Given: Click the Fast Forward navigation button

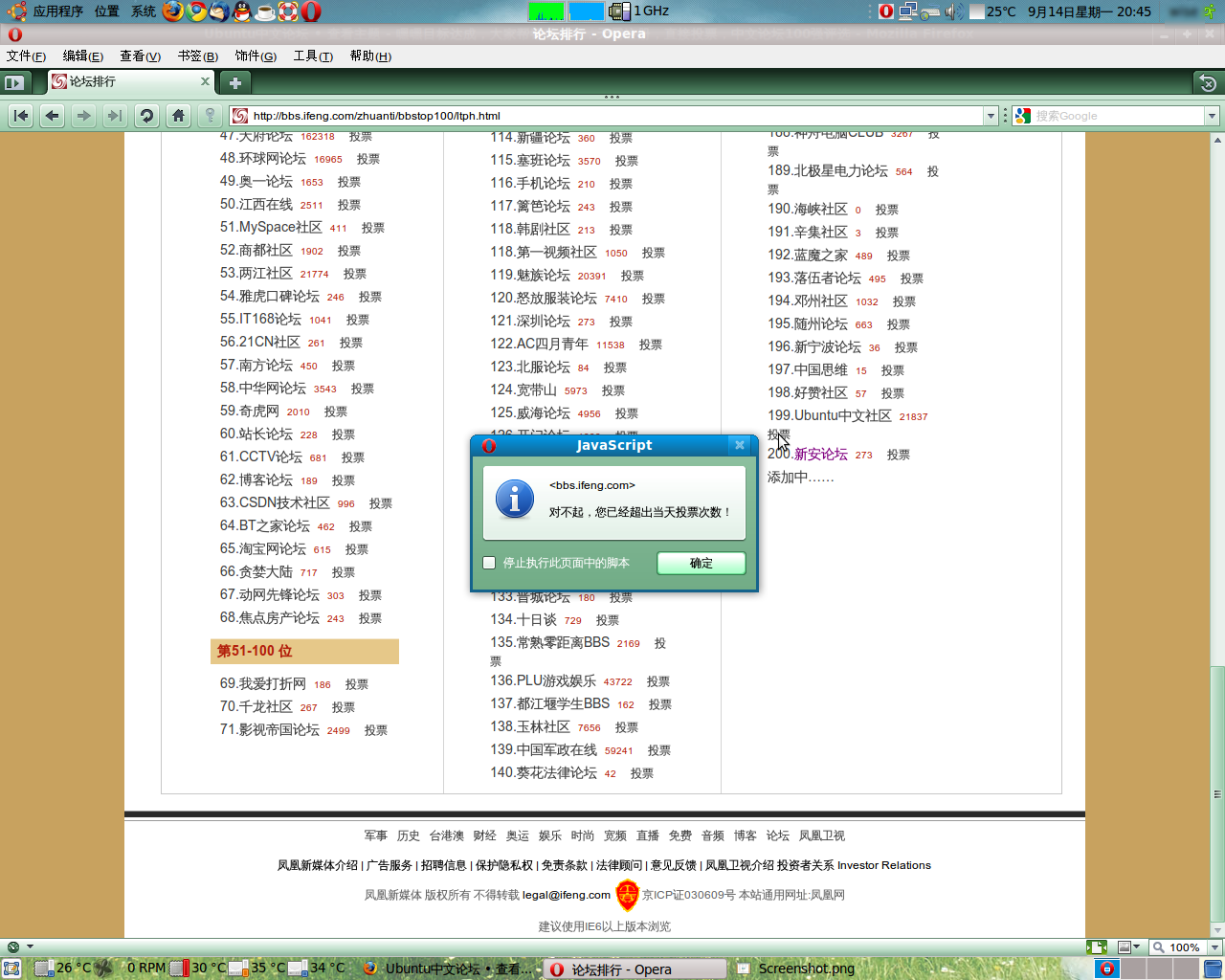Looking at the screenshot, I should [x=115, y=116].
